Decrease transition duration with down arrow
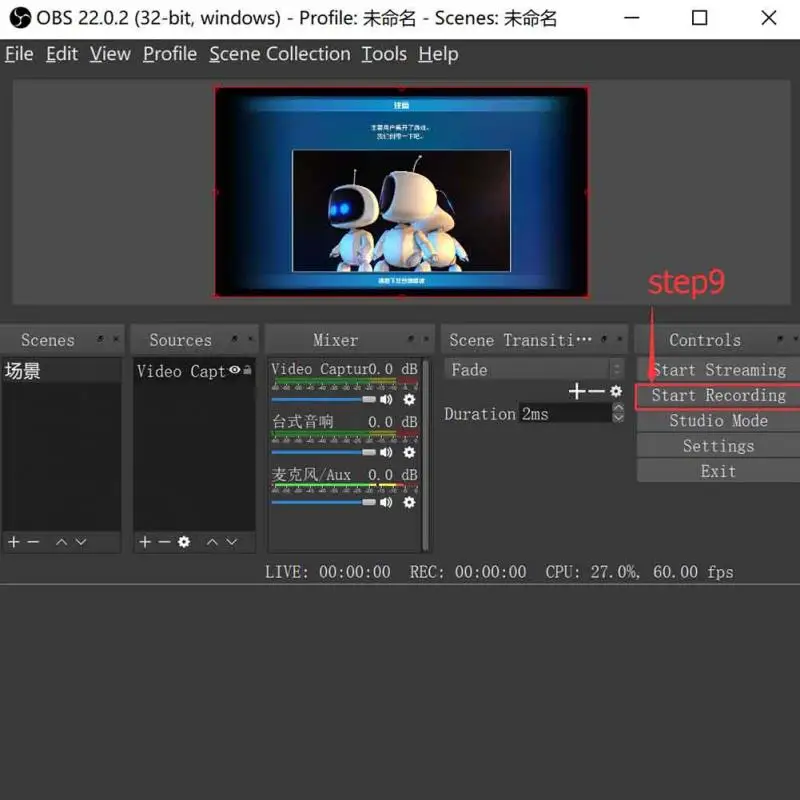Viewport: 800px width, 800px height. [x=618, y=418]
